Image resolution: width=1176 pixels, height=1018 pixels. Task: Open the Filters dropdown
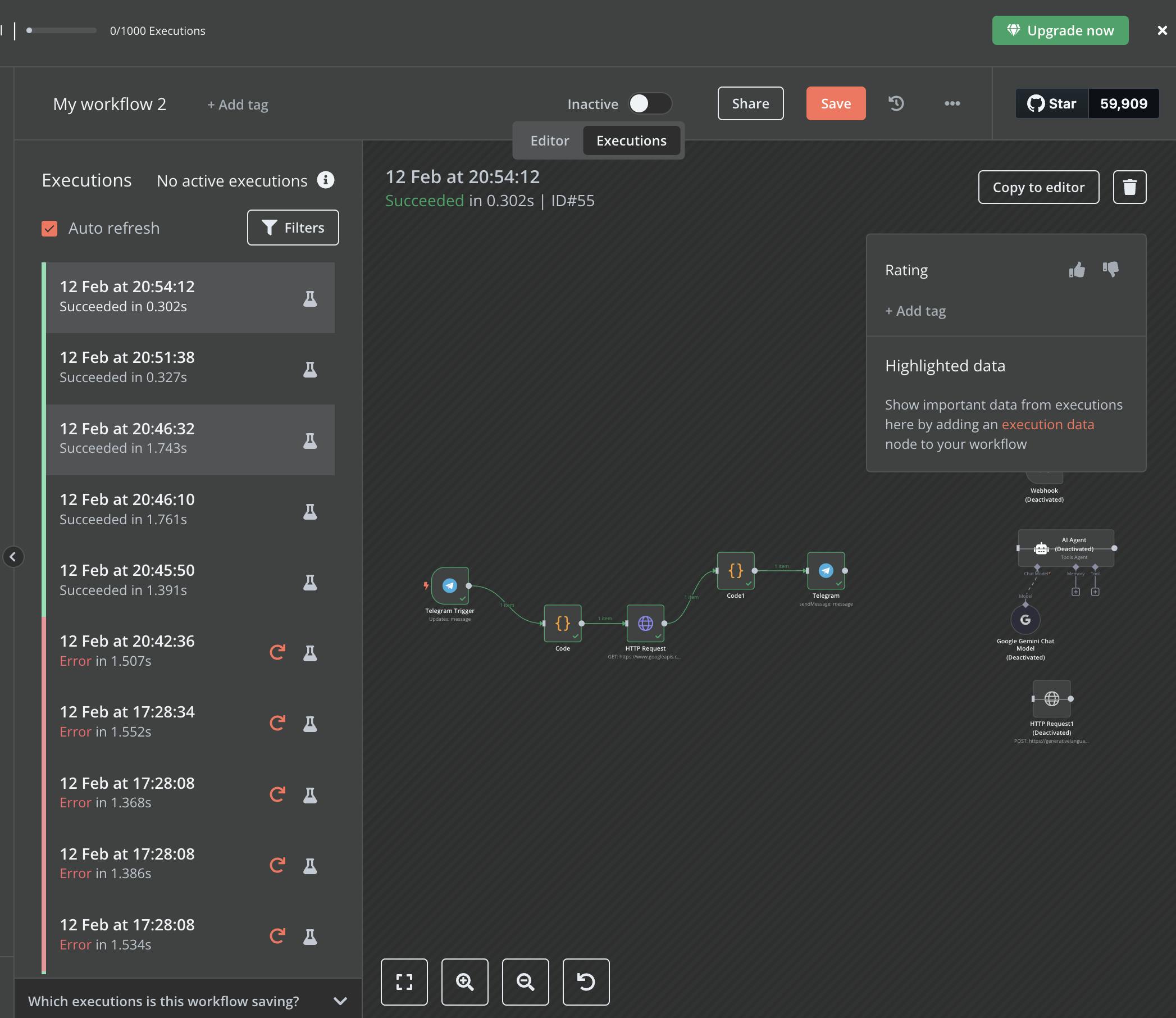pyautogui.click(x=293, y=228)
